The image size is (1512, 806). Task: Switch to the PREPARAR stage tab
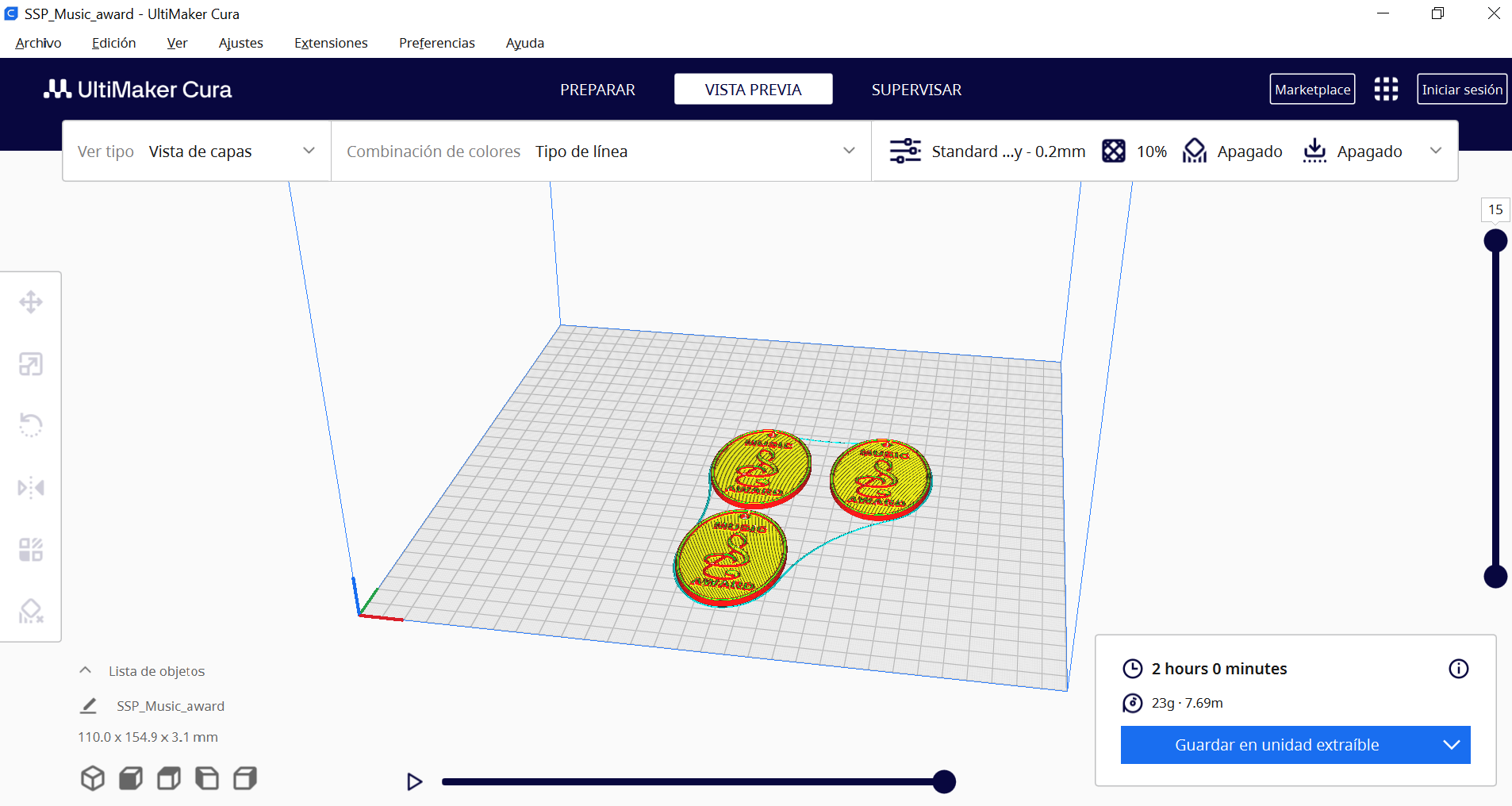[597, 90]
